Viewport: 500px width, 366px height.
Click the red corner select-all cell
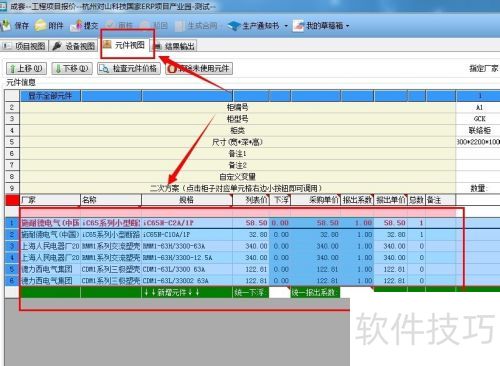[x=12, y=200]
